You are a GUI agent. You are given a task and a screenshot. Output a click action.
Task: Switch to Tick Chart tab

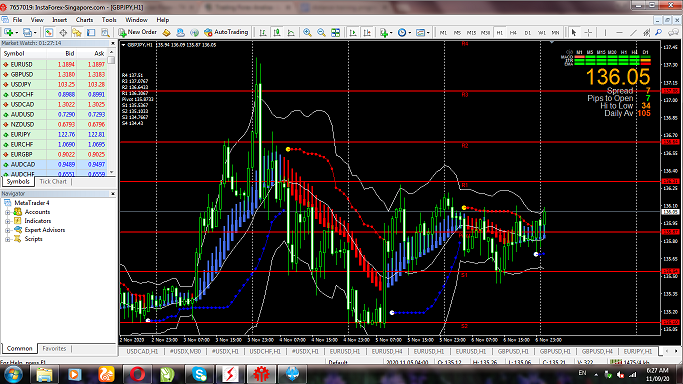coord(53,182)
